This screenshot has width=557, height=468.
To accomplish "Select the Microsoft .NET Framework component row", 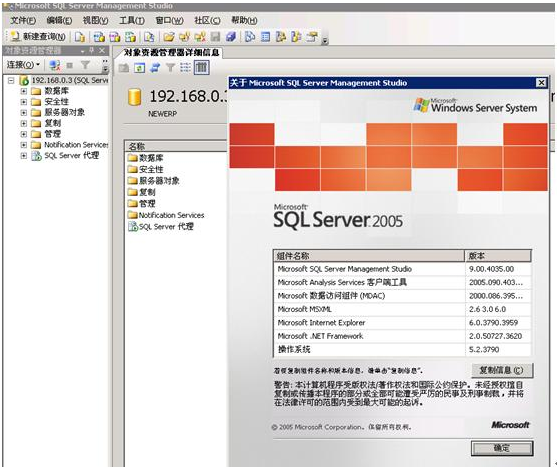I will click(402, 336).
